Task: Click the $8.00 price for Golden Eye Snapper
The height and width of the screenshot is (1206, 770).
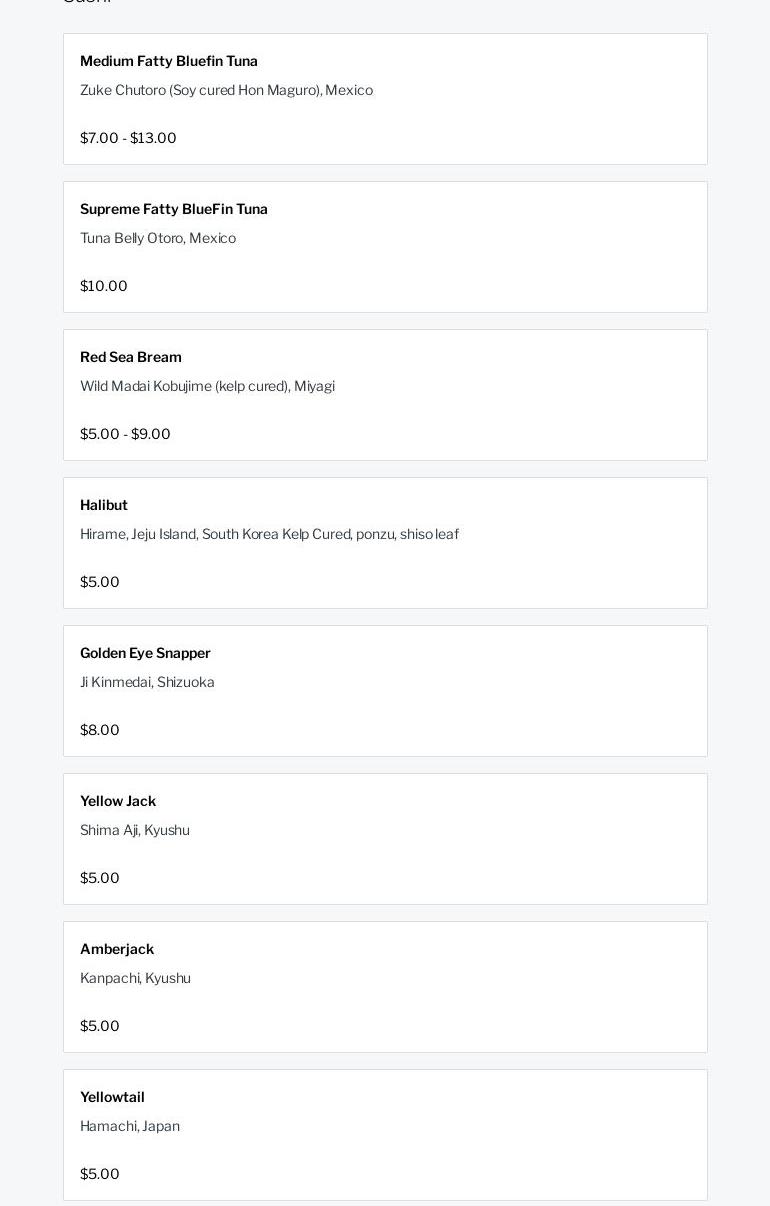Action: 100,731
